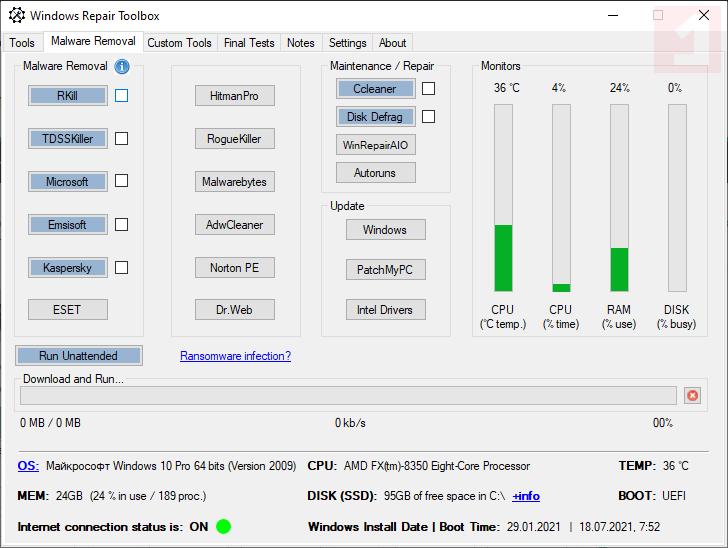This screenshot has width=728, height=548.
Task: Click the Malware Removal info icon
Action: (x=122, y=66)
